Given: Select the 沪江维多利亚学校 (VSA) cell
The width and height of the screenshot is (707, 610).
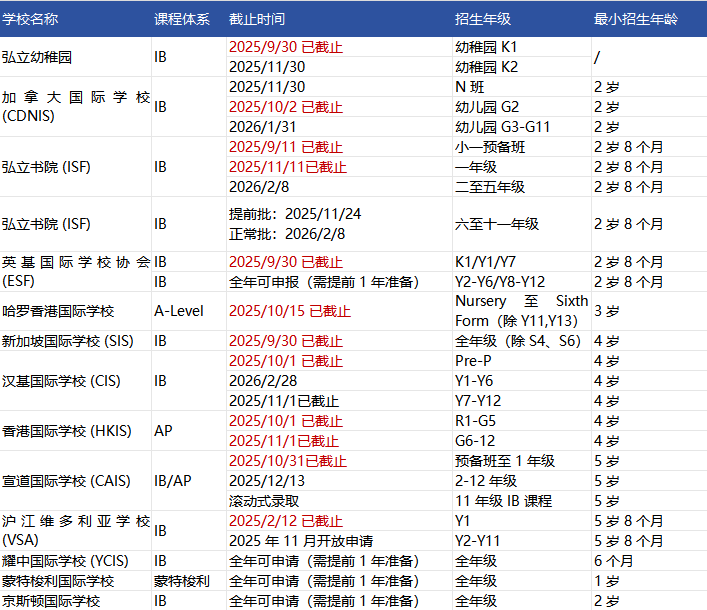Looking at the screenshot, I should (x=75, y=531).
